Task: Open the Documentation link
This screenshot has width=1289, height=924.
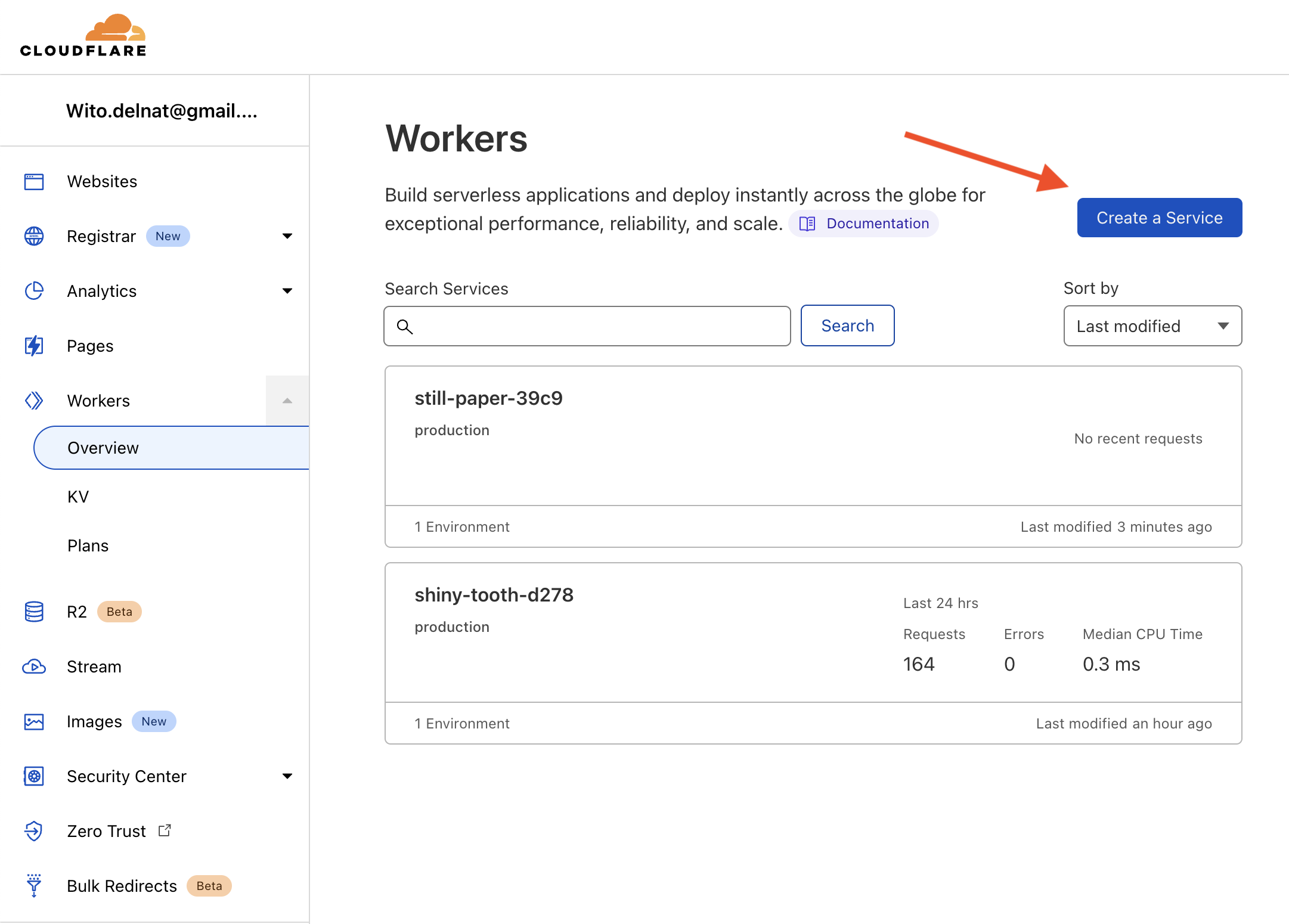Action: point(863,224)
